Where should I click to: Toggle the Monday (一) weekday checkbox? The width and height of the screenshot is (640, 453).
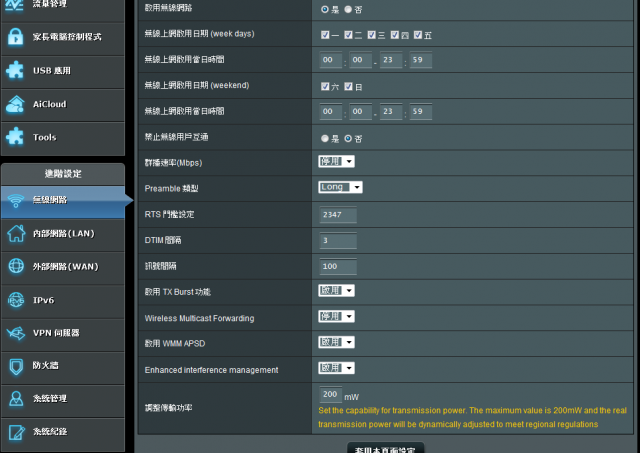point(325,35)
